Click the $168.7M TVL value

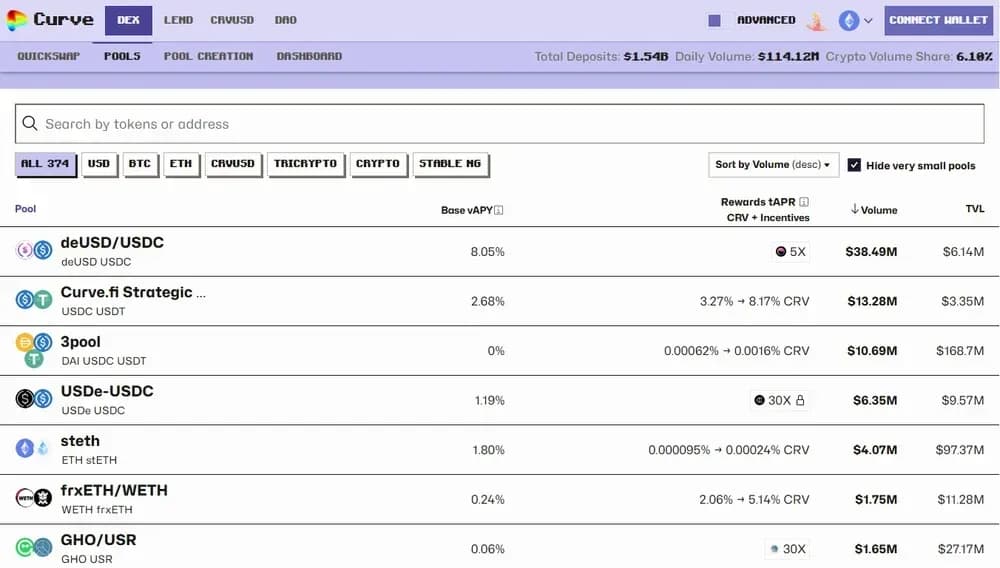click(x=960, y=351)
